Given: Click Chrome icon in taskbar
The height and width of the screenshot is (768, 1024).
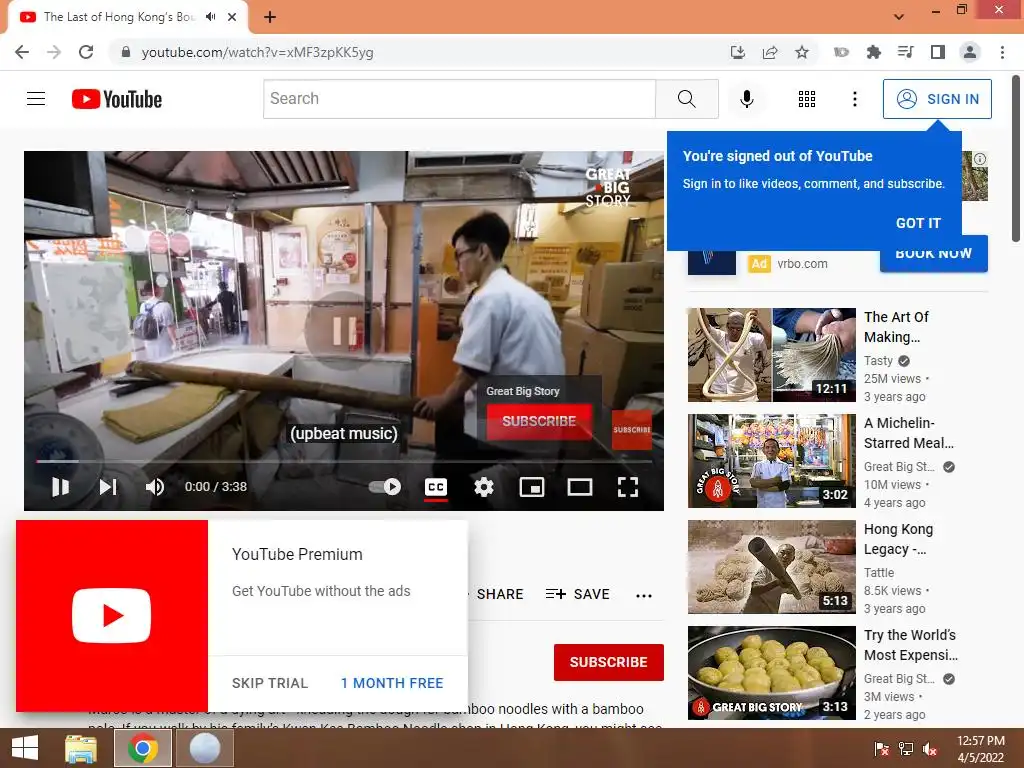Looking at the screenshot, I should (143, 748).
